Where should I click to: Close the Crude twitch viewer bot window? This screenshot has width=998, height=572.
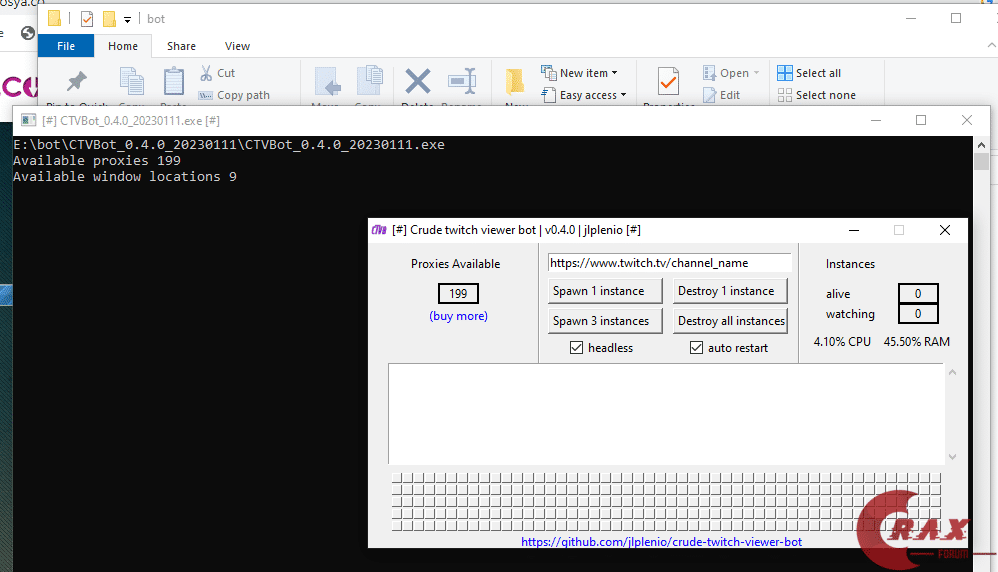(945, 230)
